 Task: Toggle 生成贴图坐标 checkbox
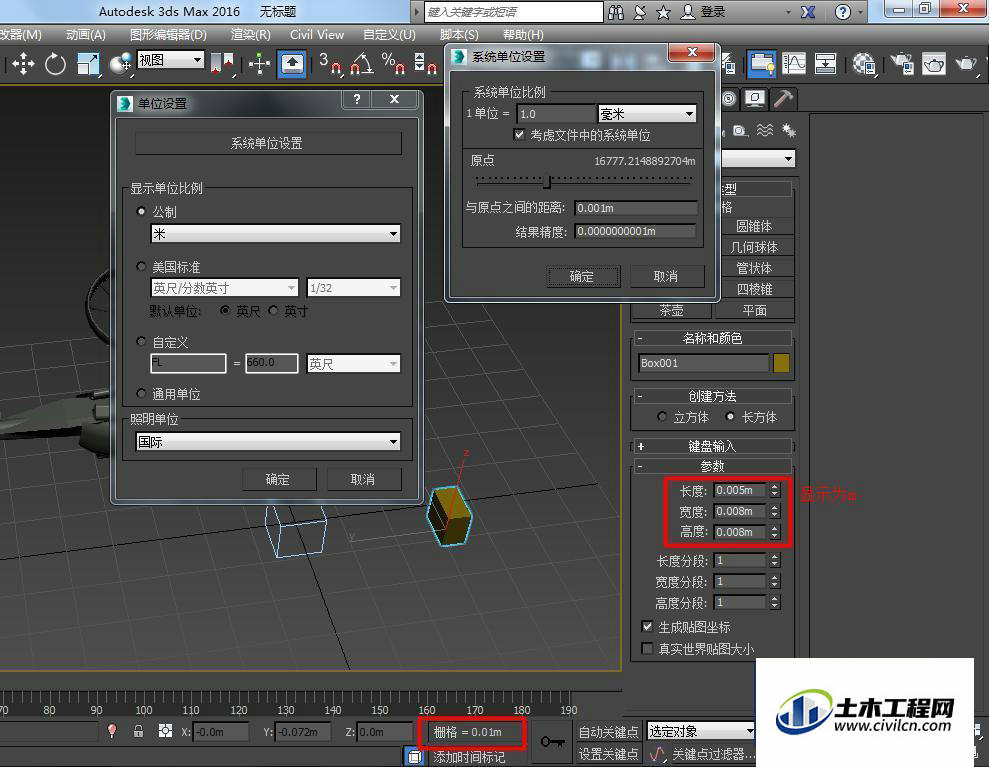[647, 626]
